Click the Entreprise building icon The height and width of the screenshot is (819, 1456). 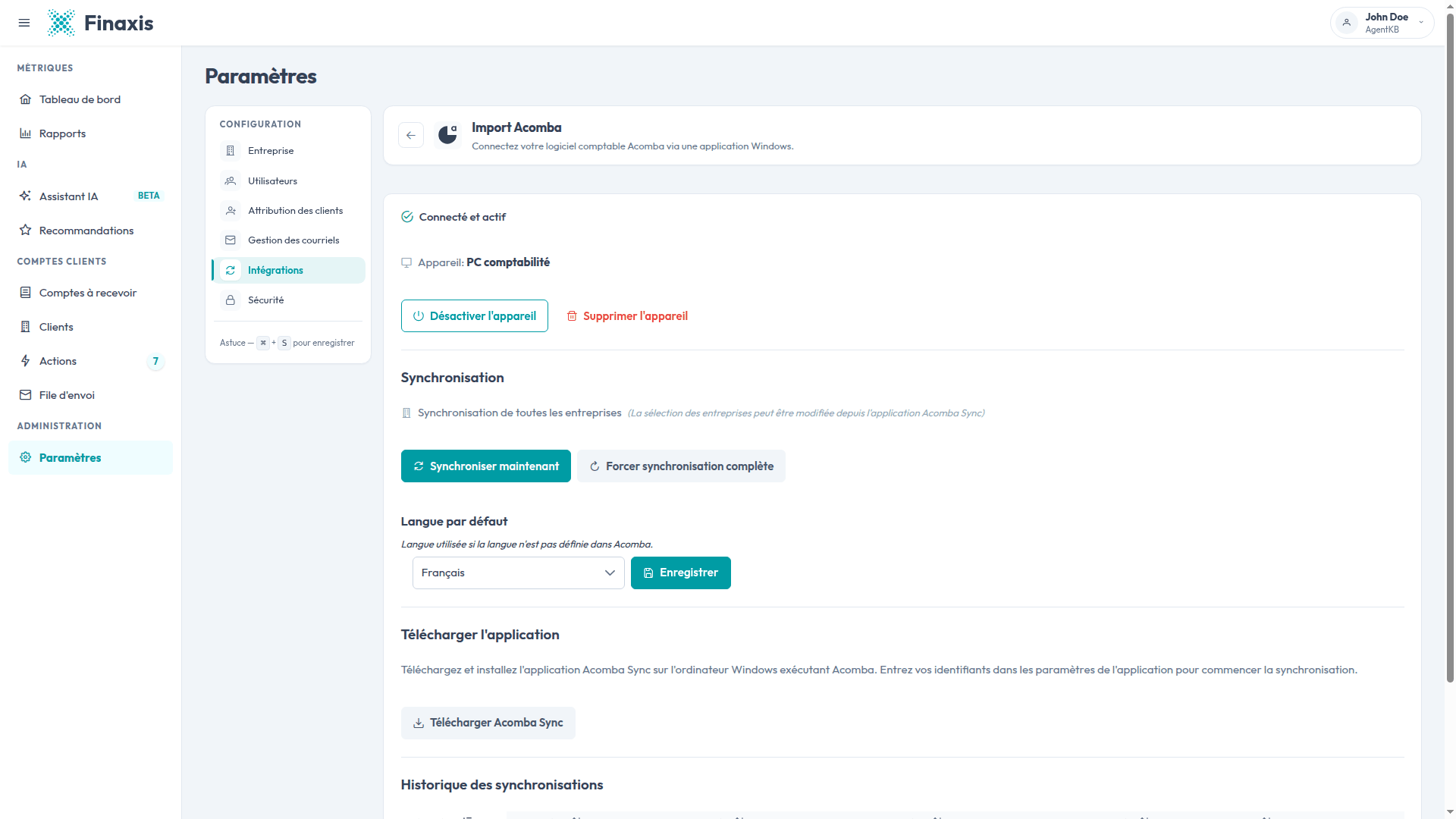(x=231, y=151)
